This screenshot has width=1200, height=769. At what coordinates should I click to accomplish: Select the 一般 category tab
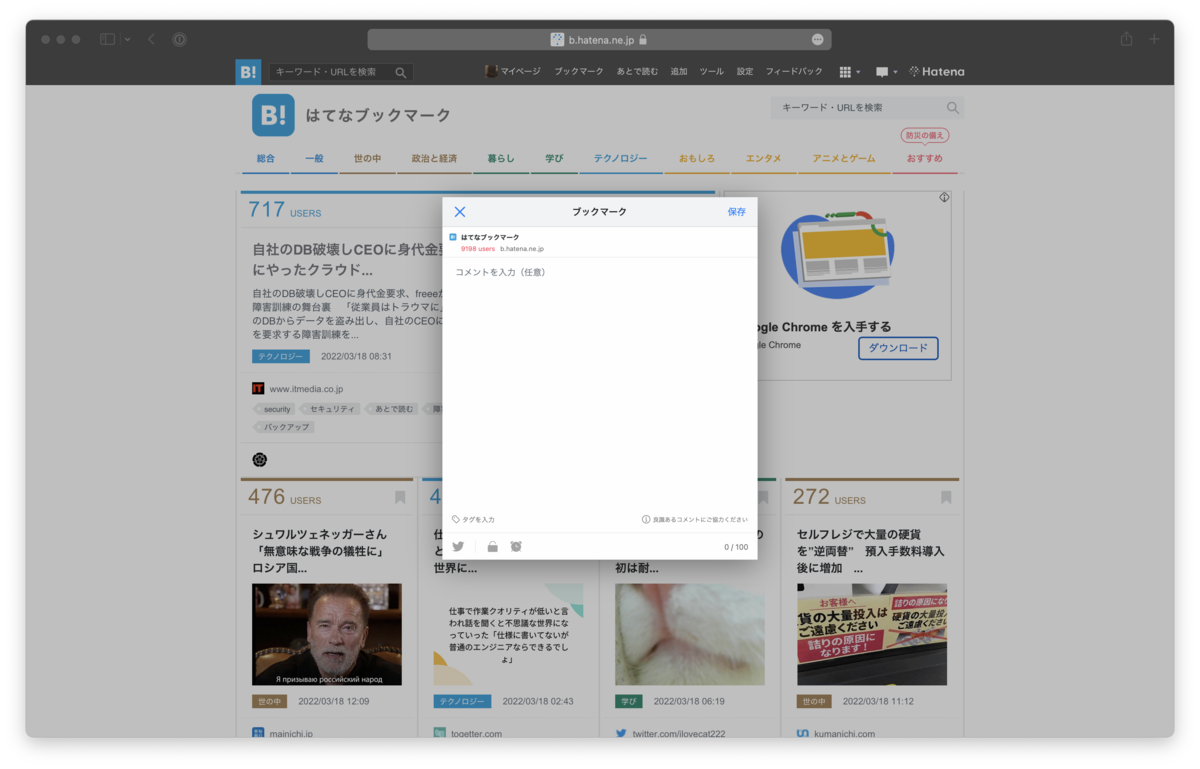314,159
